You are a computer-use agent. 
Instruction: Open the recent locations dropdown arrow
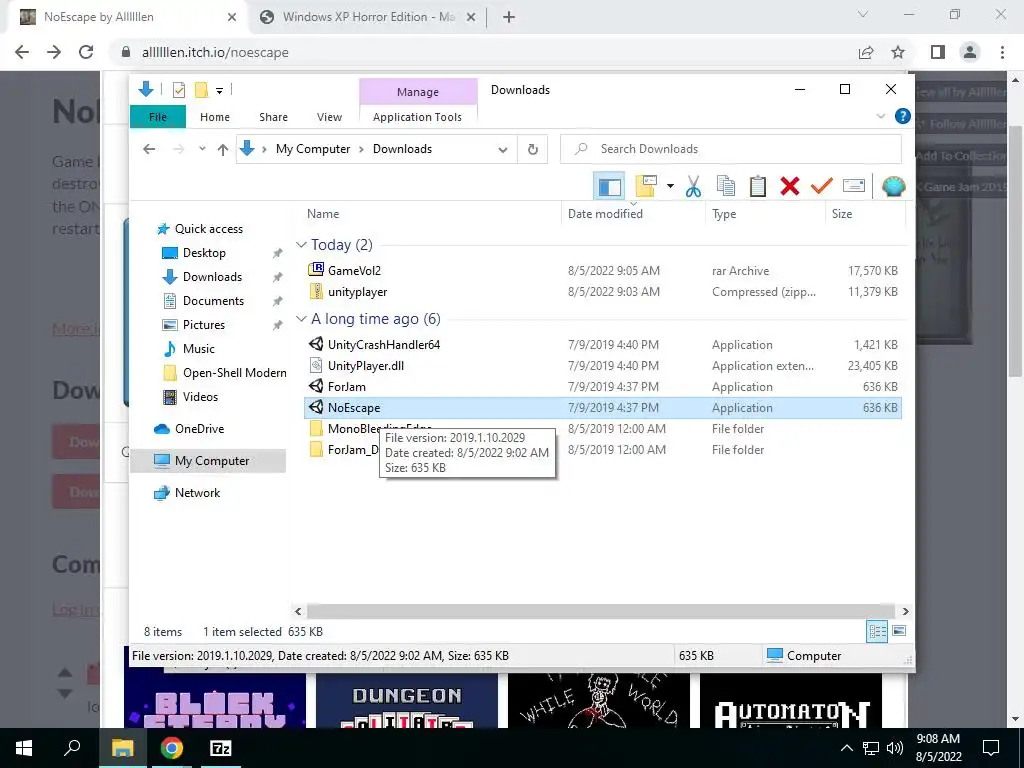(202, 149)
